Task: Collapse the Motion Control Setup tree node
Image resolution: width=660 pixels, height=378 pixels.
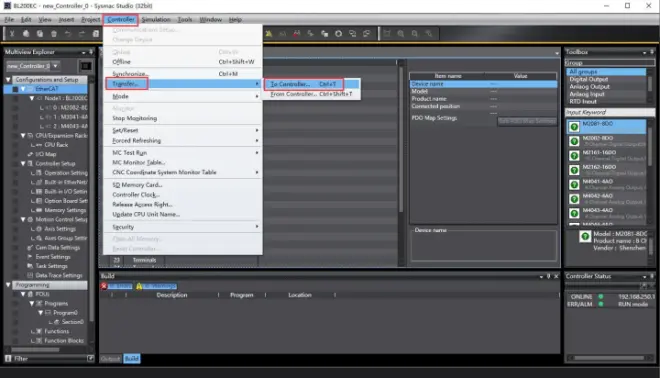Action: click(x=23, y=219)
